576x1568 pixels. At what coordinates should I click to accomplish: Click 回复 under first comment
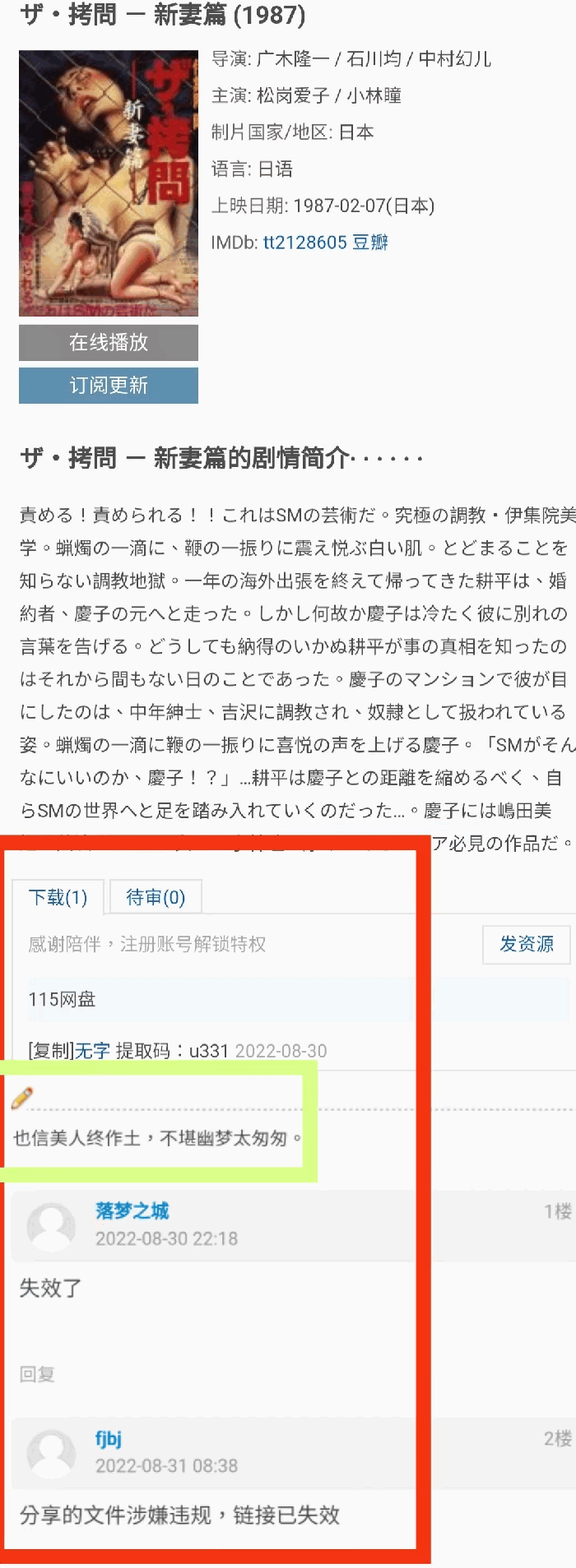37,1374
